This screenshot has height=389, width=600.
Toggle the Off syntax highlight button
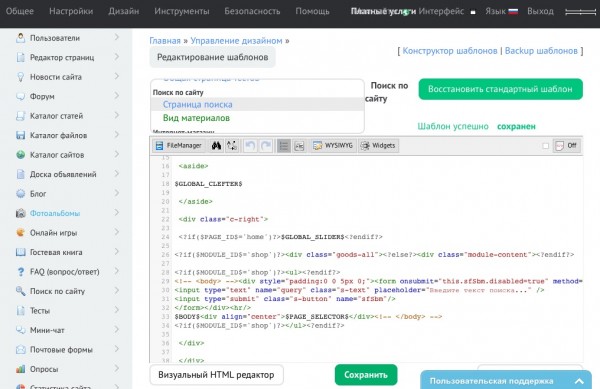pyautogui.click(x=566, y=146)
